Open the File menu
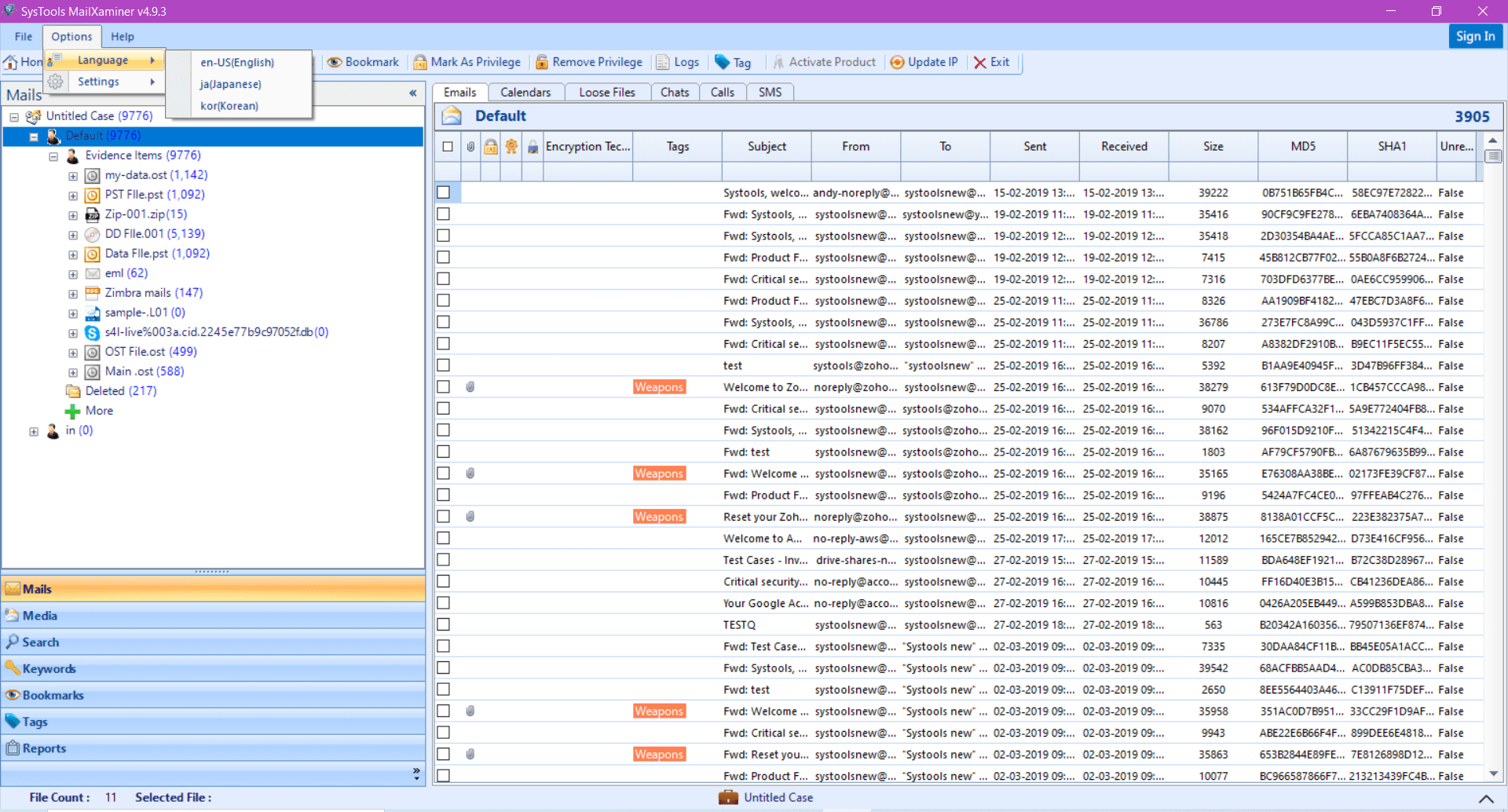The height and width of the screenshot is (812, 1508). point(24,36)
